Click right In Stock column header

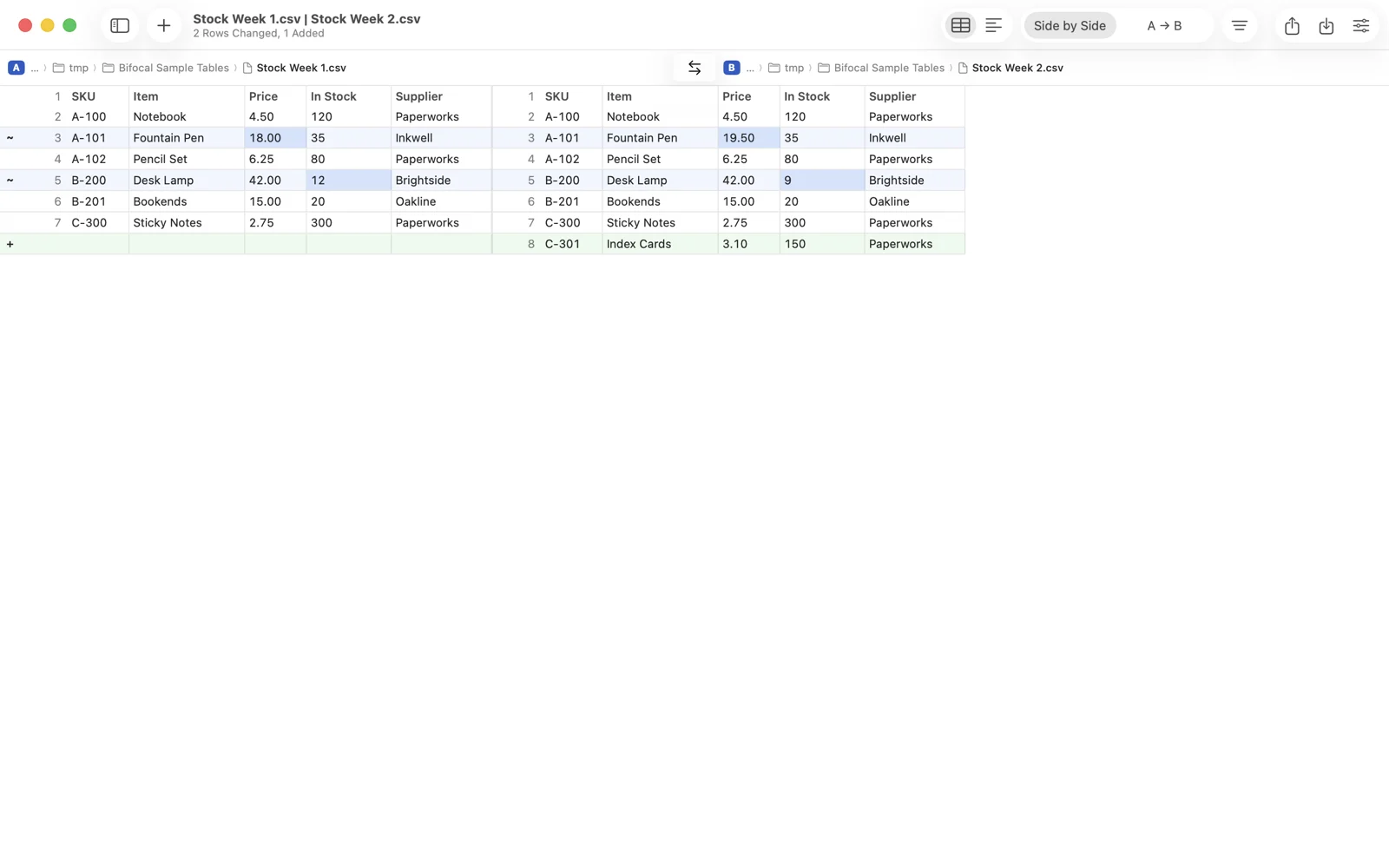pos(821,96)
